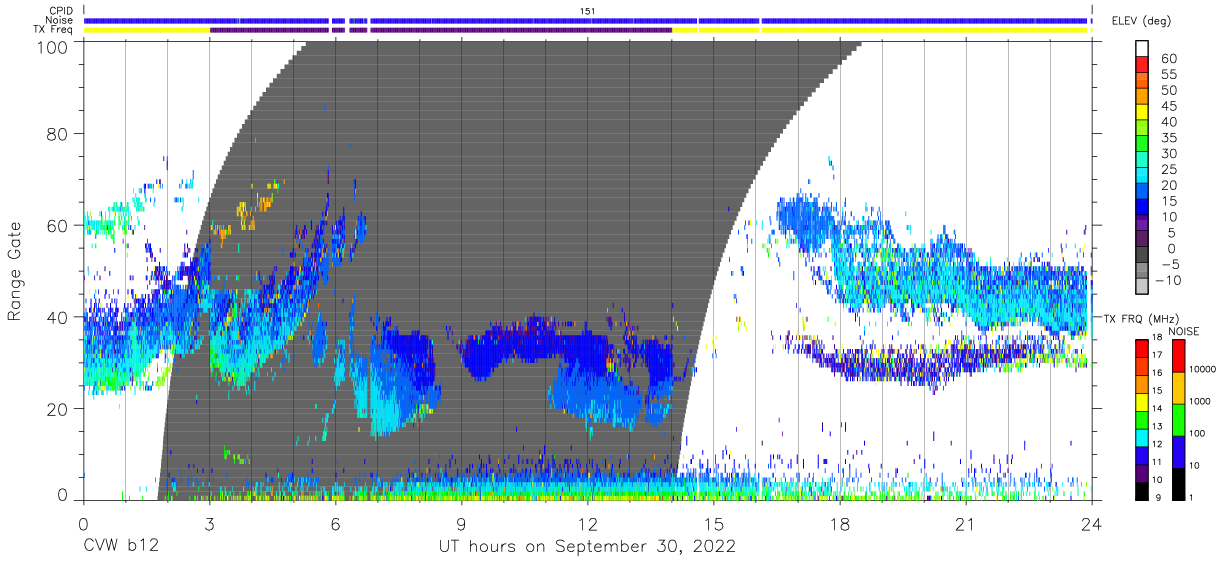Click the CPID value 151

tap(588, 11)
